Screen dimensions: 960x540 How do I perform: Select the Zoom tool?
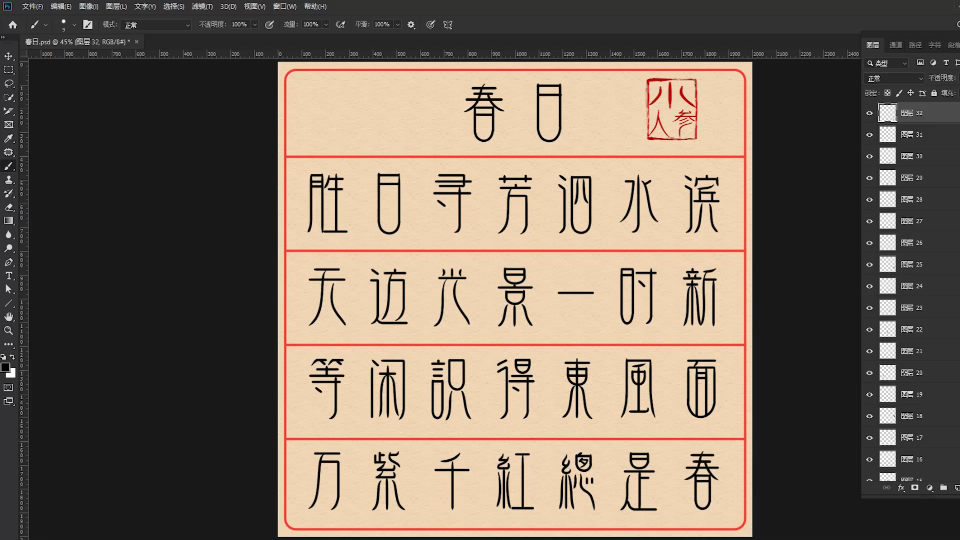(9, 331)
